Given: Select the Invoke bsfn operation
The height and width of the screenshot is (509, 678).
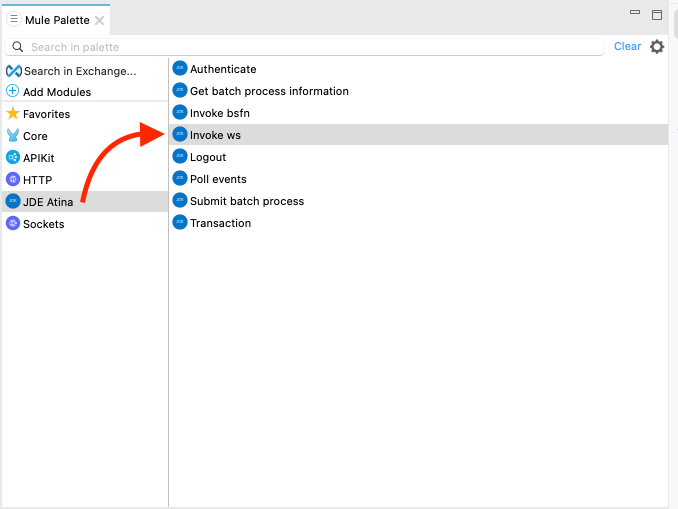Looking at the screenshot, I should [219, 113].
